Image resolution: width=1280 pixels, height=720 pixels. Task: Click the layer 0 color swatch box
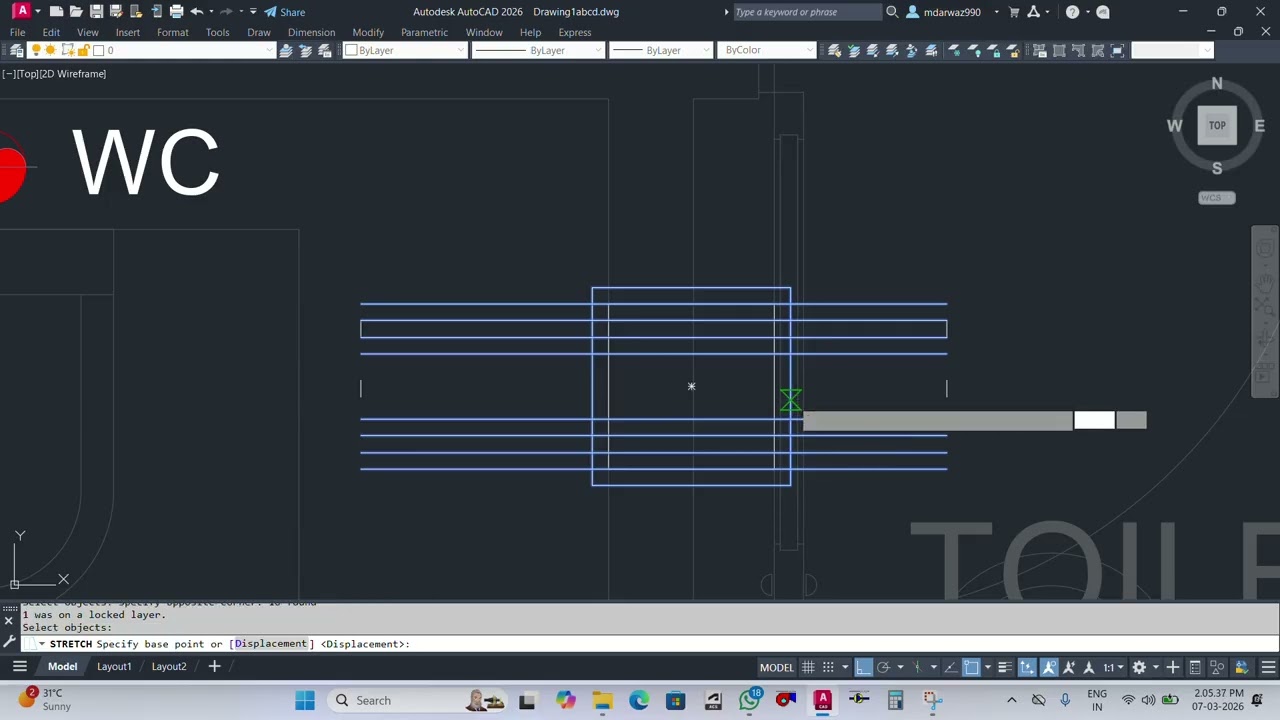click(99, 50)
